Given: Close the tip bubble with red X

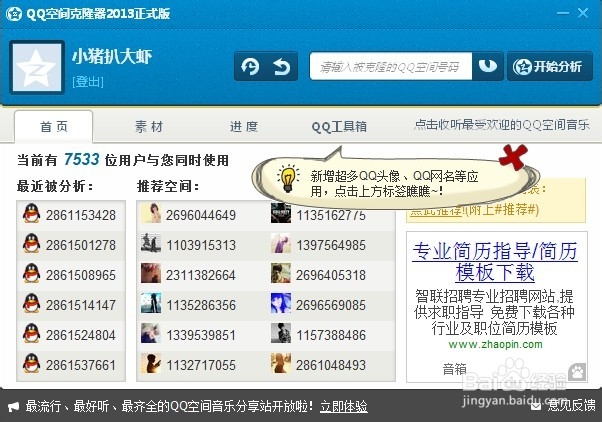Looking at the screenshot, I should pyautogui.click(x=513, y=157).
